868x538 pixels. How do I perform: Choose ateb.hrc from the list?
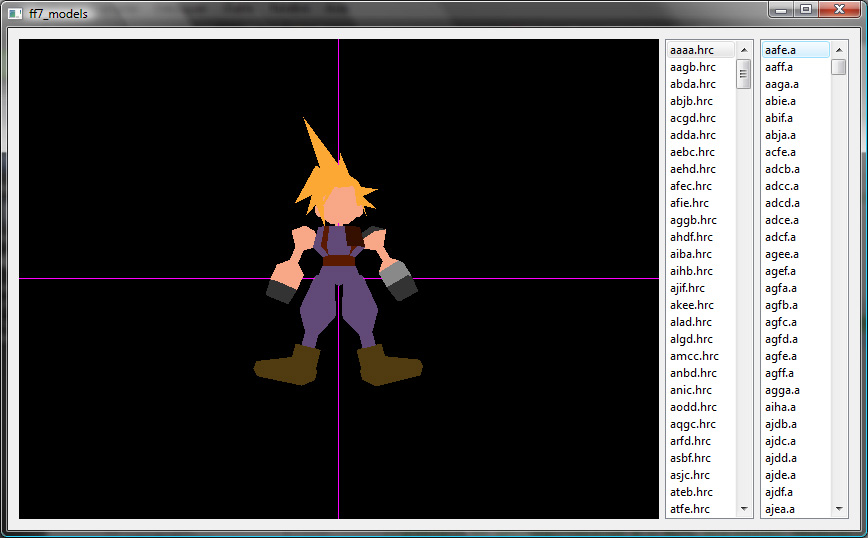[x=701, y=492]
